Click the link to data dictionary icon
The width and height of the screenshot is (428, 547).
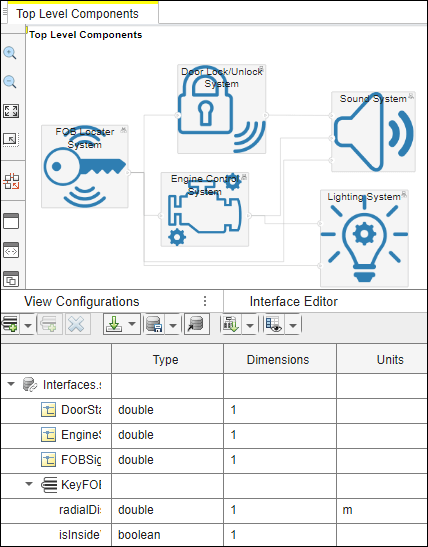pyautogui.click(x=196, y=324)
